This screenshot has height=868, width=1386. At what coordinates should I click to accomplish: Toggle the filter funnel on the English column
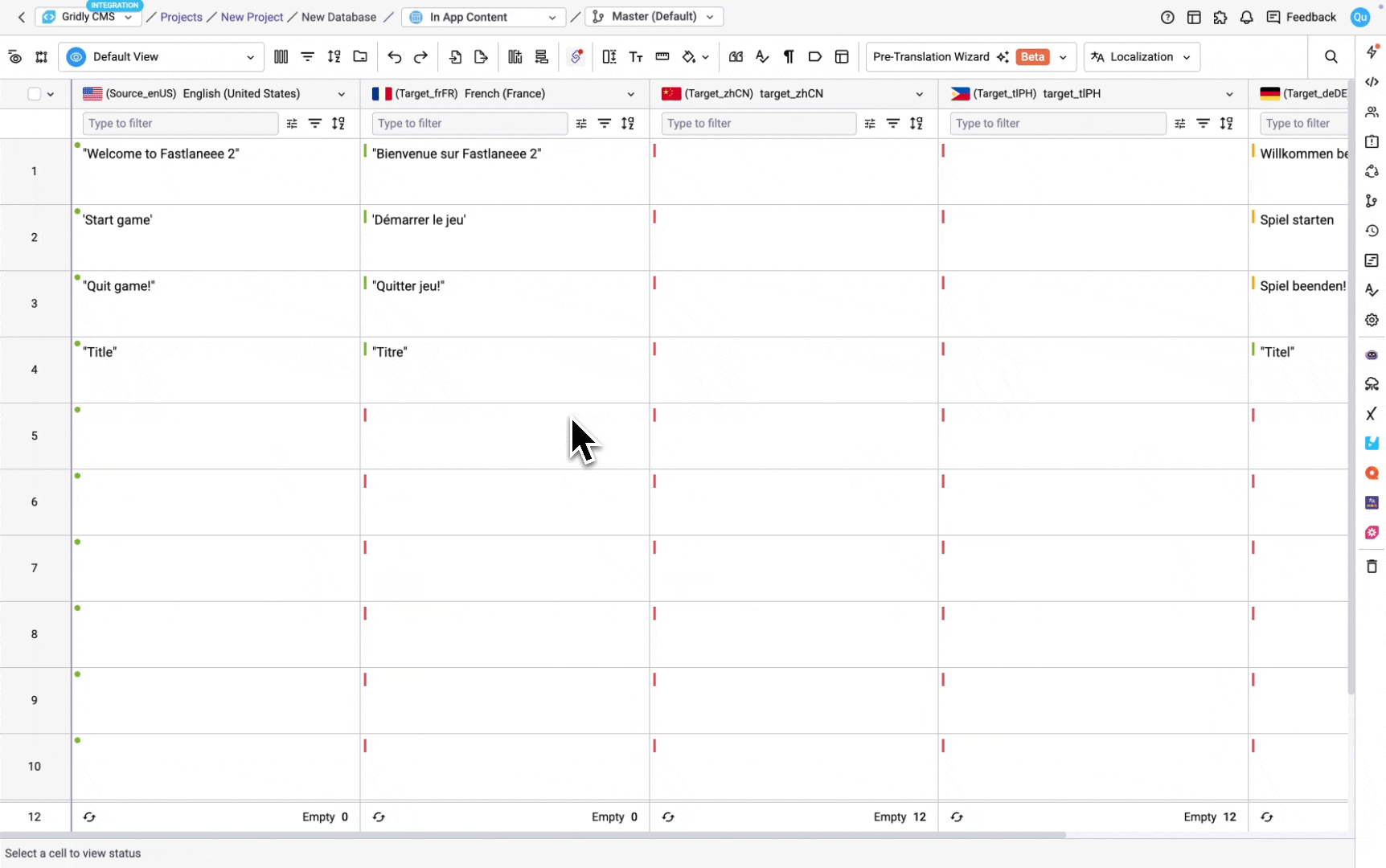(x=315, y=123)
